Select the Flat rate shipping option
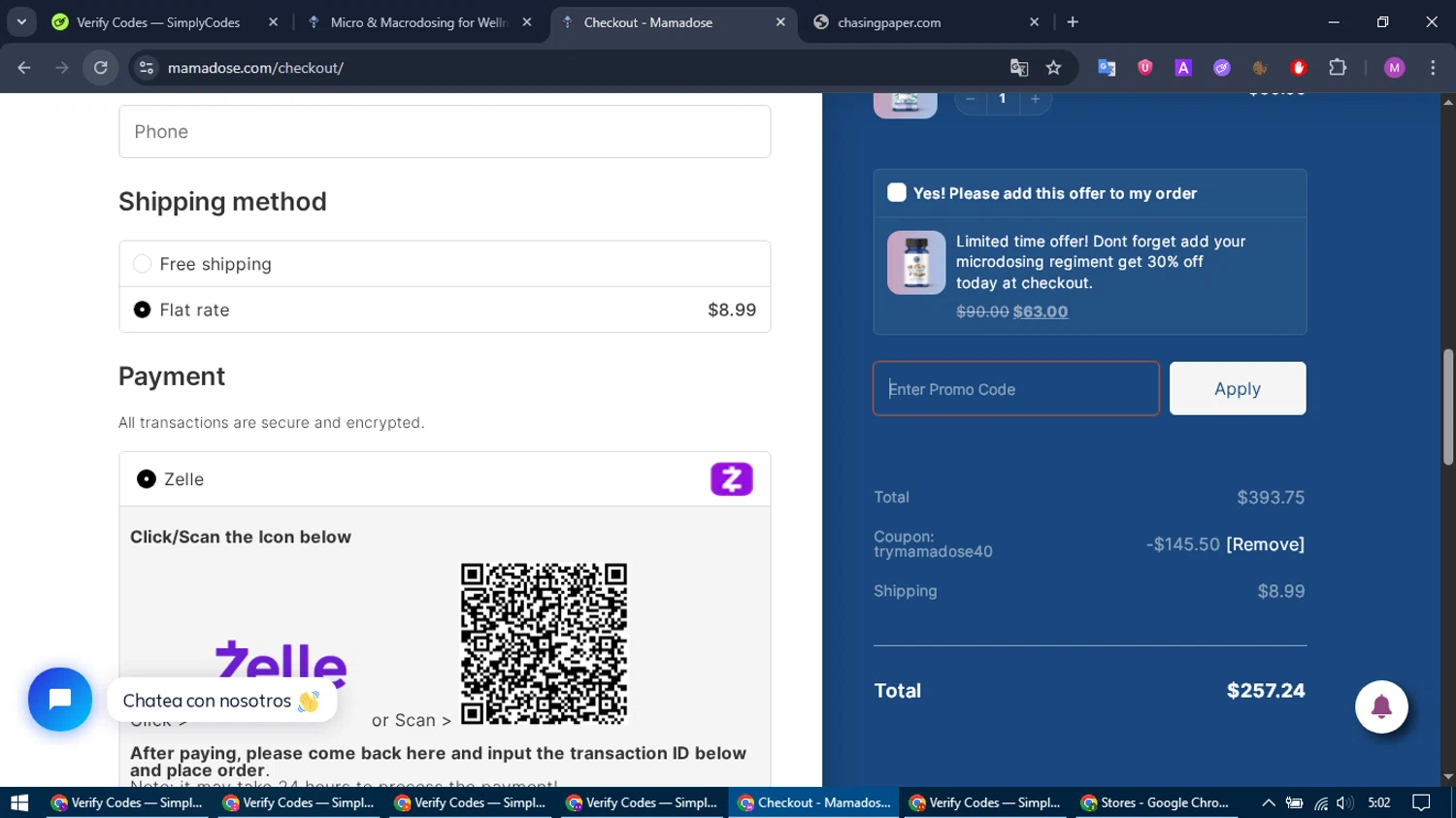This screenshot has width=1456, height=818. [142, 310]
